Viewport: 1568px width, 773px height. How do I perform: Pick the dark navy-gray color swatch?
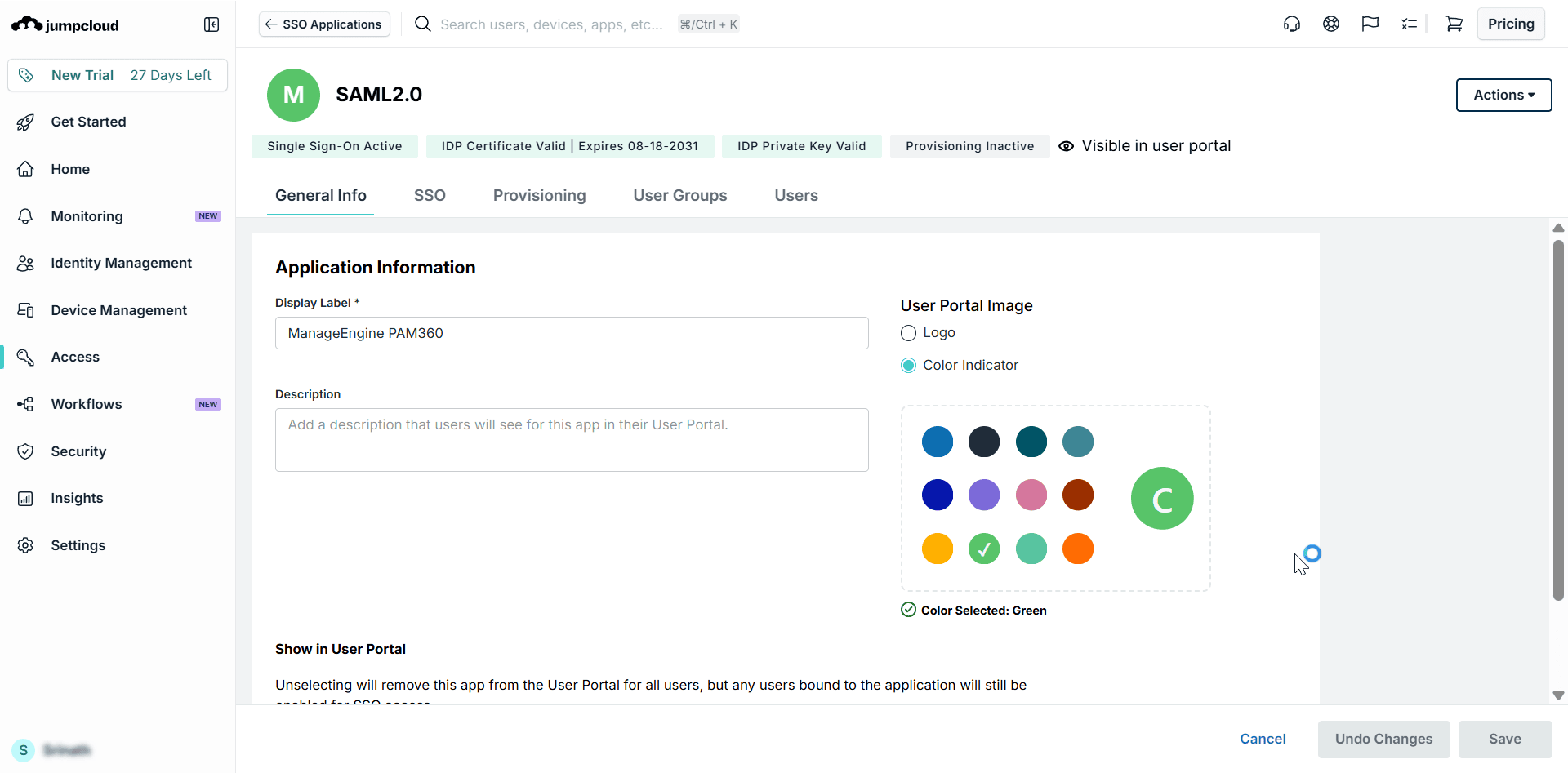pyautogui.click(x=984, y=442)
